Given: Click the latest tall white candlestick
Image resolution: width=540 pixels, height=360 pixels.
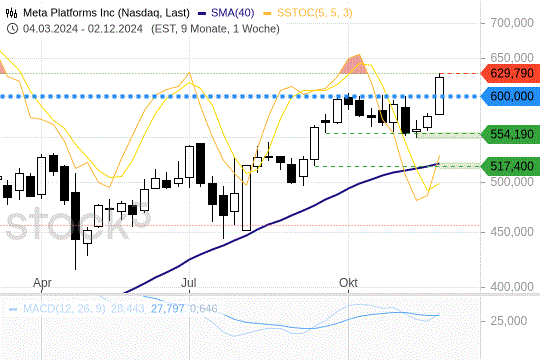Looking at the screenshot, I should tap(439, 96).
